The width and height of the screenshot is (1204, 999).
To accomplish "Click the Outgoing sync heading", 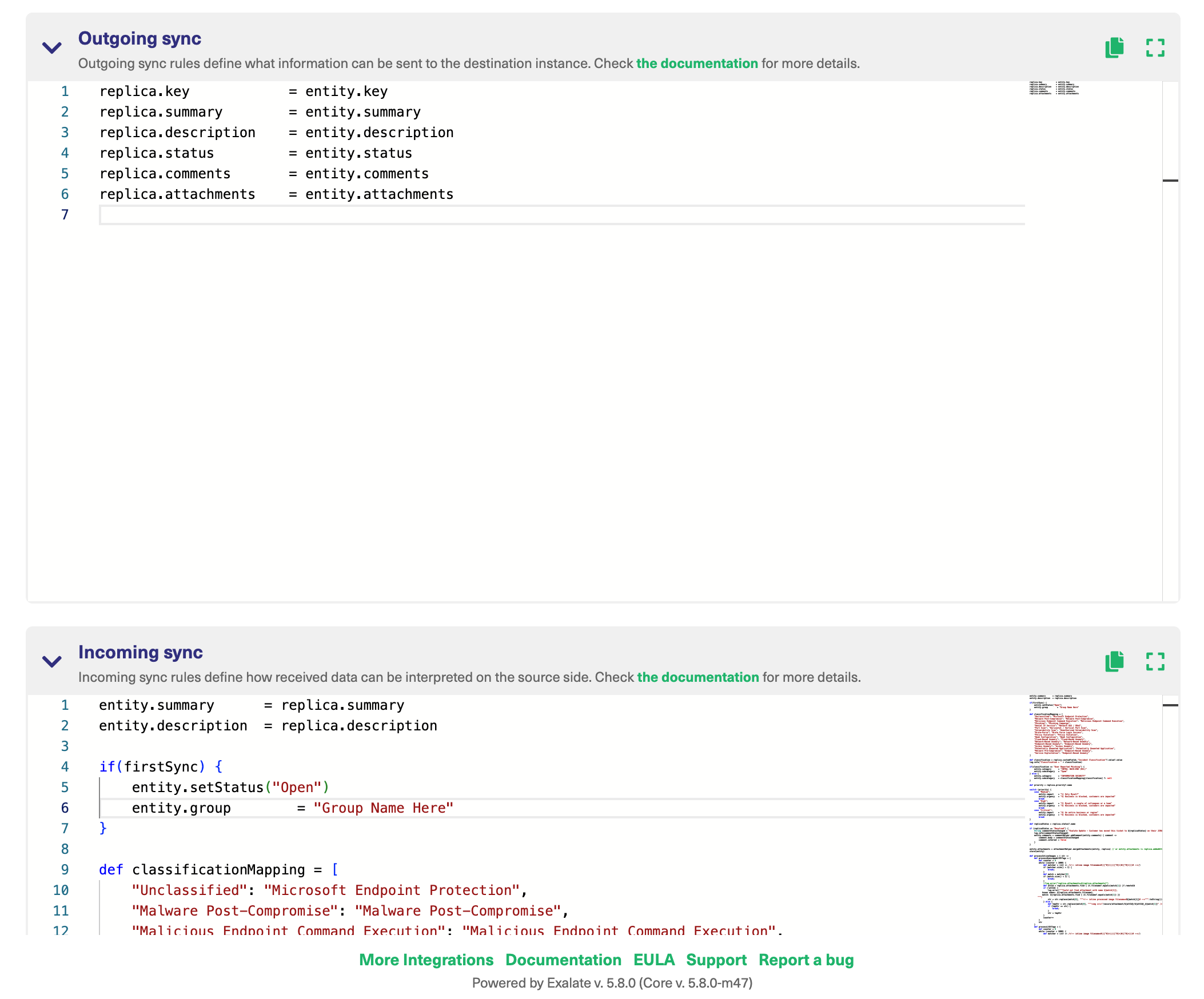I will click(139, 39).
